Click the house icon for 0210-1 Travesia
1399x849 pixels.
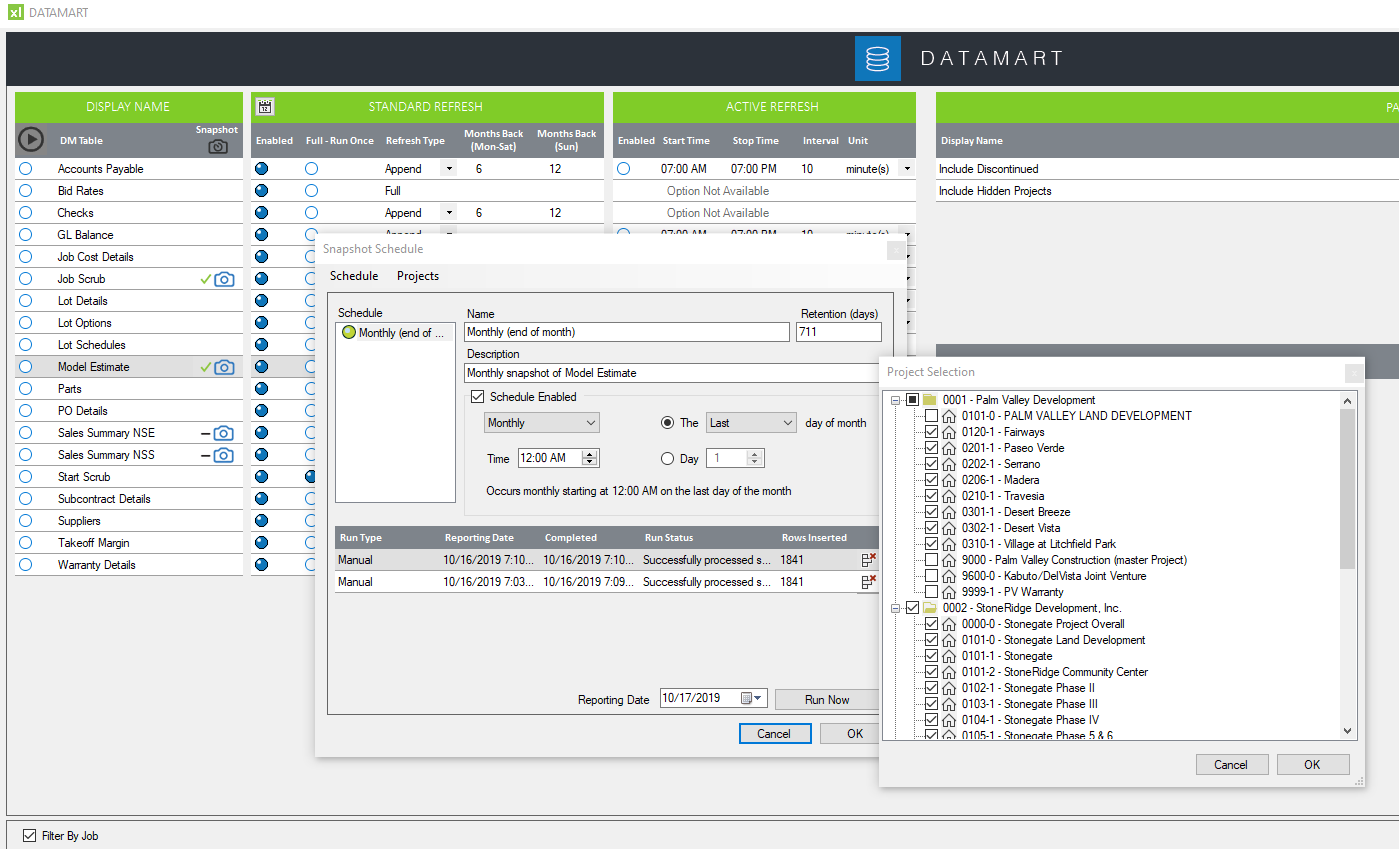[949, 496]
